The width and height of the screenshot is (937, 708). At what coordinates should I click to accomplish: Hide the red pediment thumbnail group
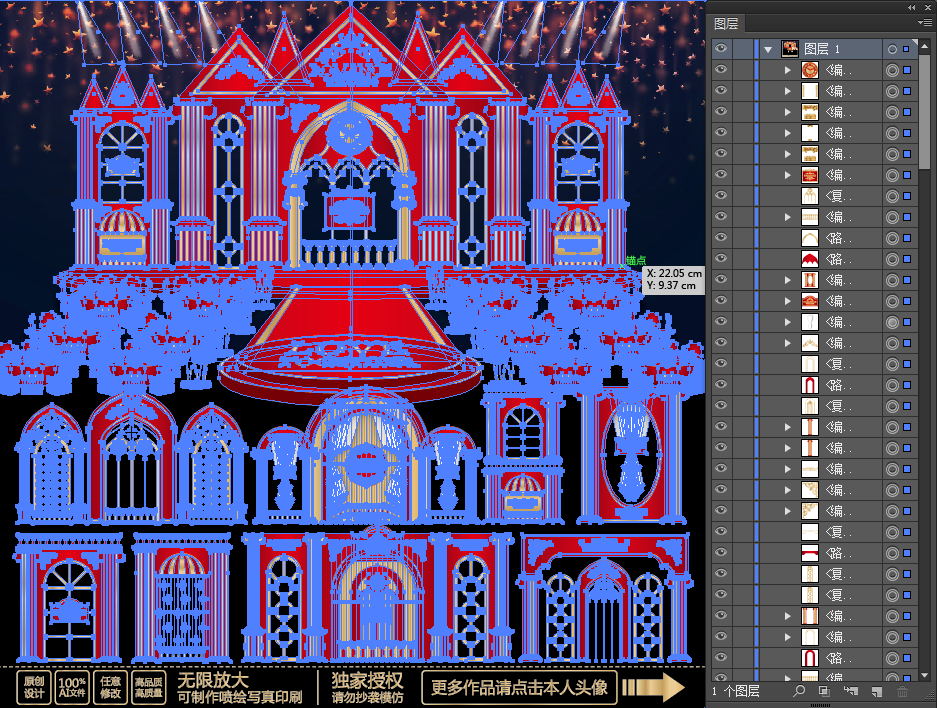tap(721, 301)
